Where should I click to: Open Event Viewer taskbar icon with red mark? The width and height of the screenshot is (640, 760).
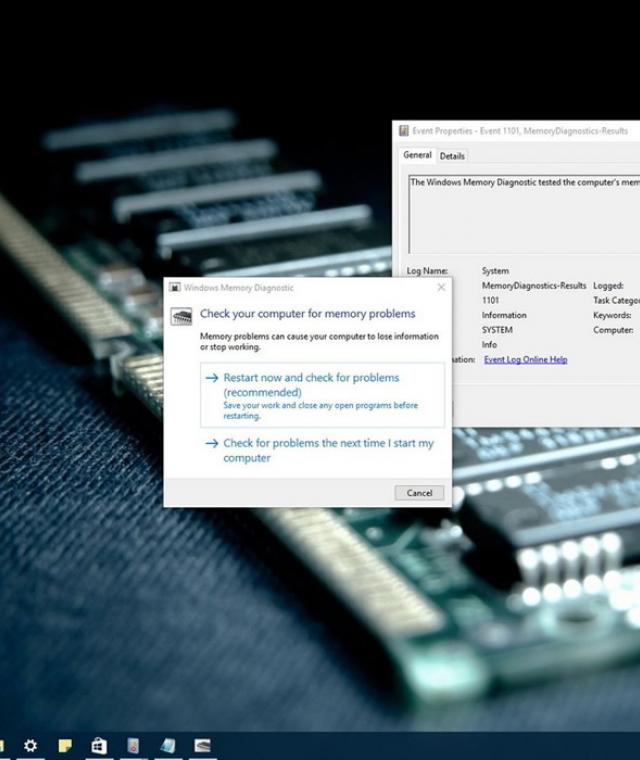(133, 745)
